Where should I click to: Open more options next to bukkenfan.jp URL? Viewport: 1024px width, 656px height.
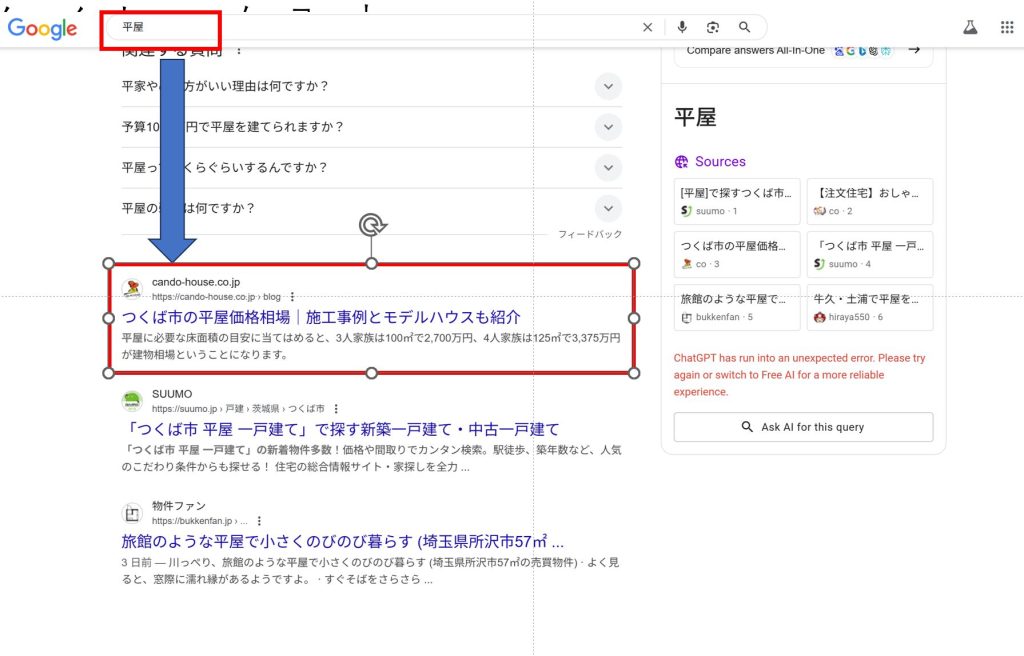(259, 521)
